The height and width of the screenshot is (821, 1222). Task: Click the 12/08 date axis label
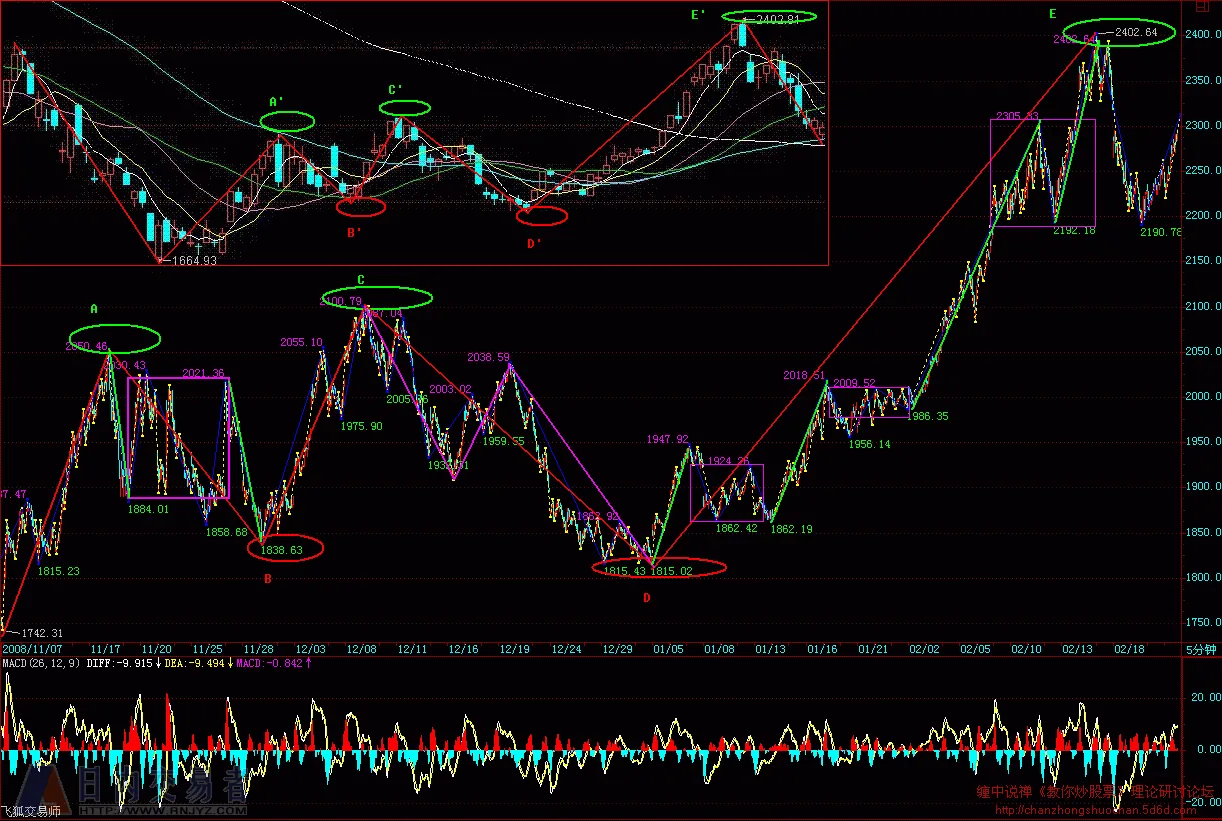coord(361,649)
